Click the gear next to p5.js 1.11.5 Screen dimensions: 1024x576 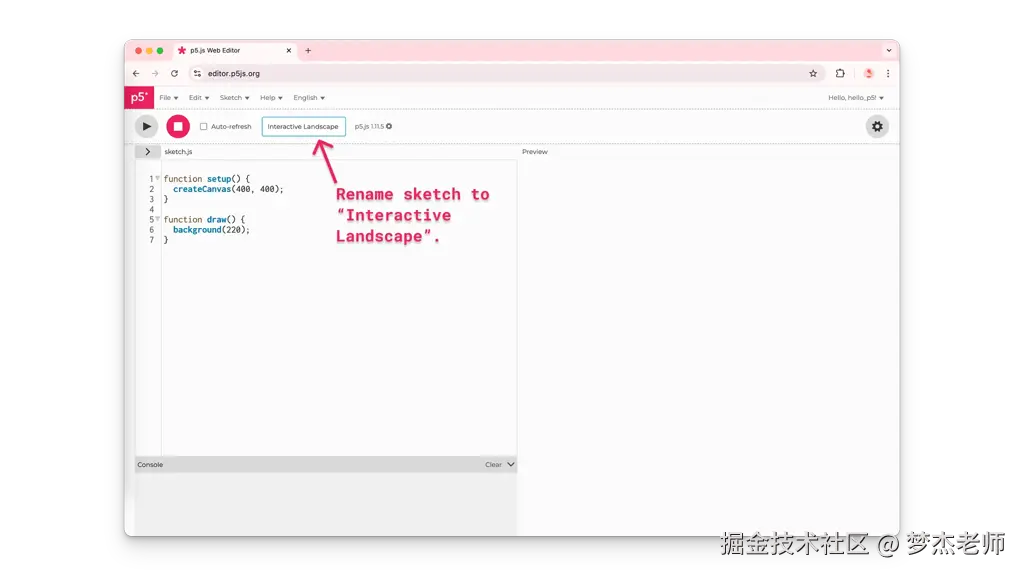tap(390, 126)
